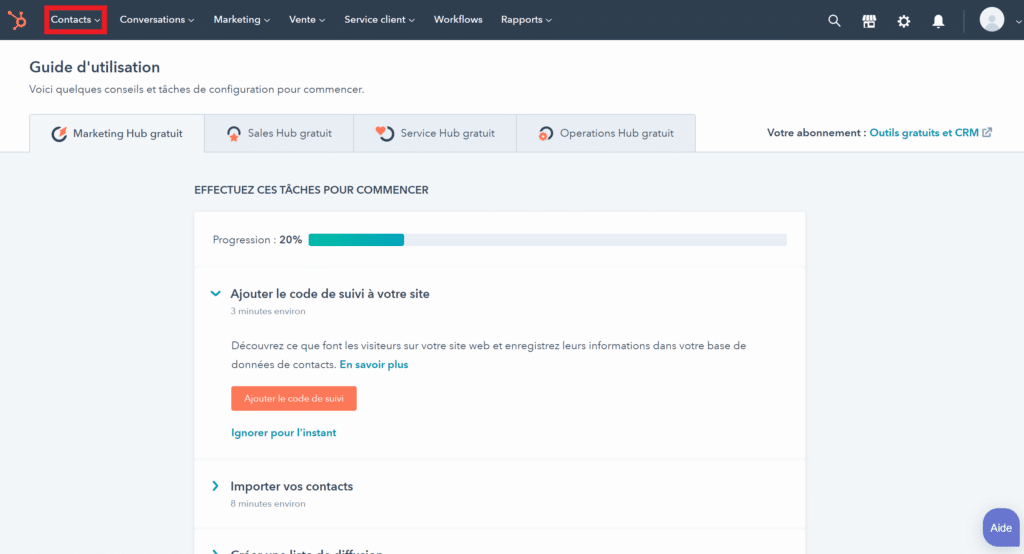Follow the En savoir plus link
1024x554 pixels.
coord(374,365)
